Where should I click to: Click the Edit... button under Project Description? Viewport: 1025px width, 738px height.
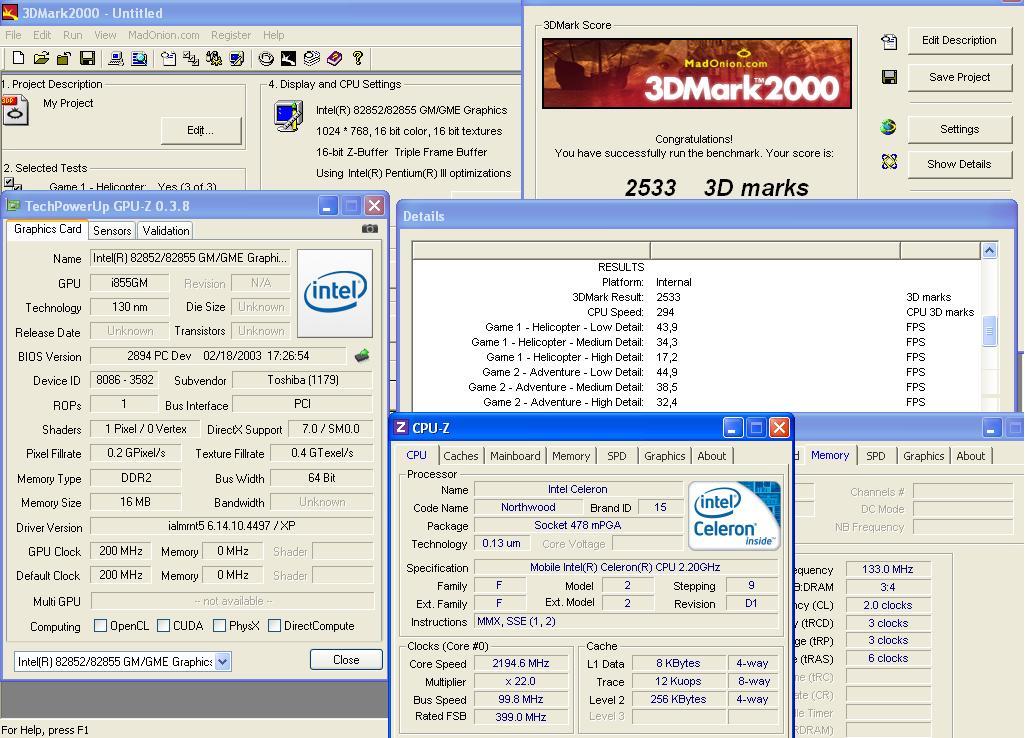[x=201, y=130]
